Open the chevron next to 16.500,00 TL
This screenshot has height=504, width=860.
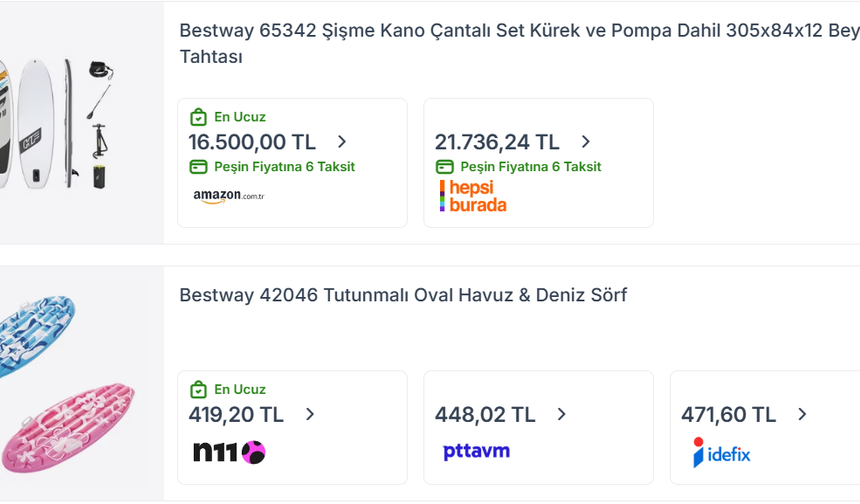[x=342, y=142]
